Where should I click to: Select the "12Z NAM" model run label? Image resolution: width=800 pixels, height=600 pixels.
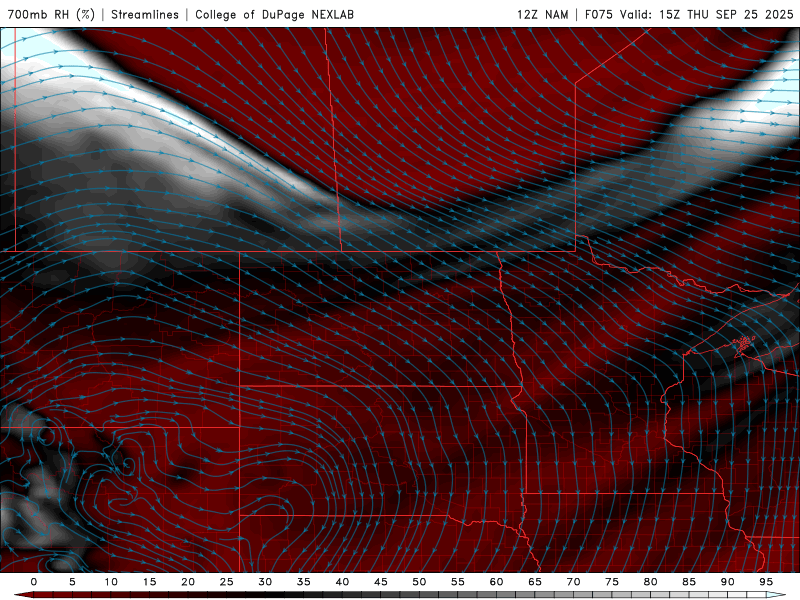[x=542, y=15]
